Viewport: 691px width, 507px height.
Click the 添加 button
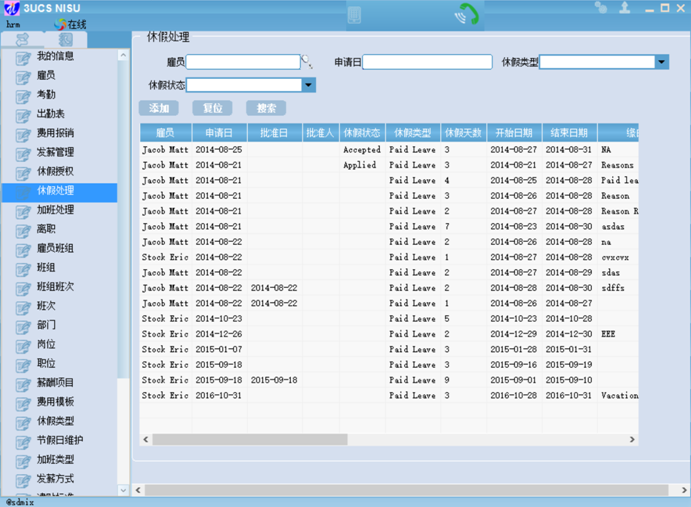click(159, 108)
